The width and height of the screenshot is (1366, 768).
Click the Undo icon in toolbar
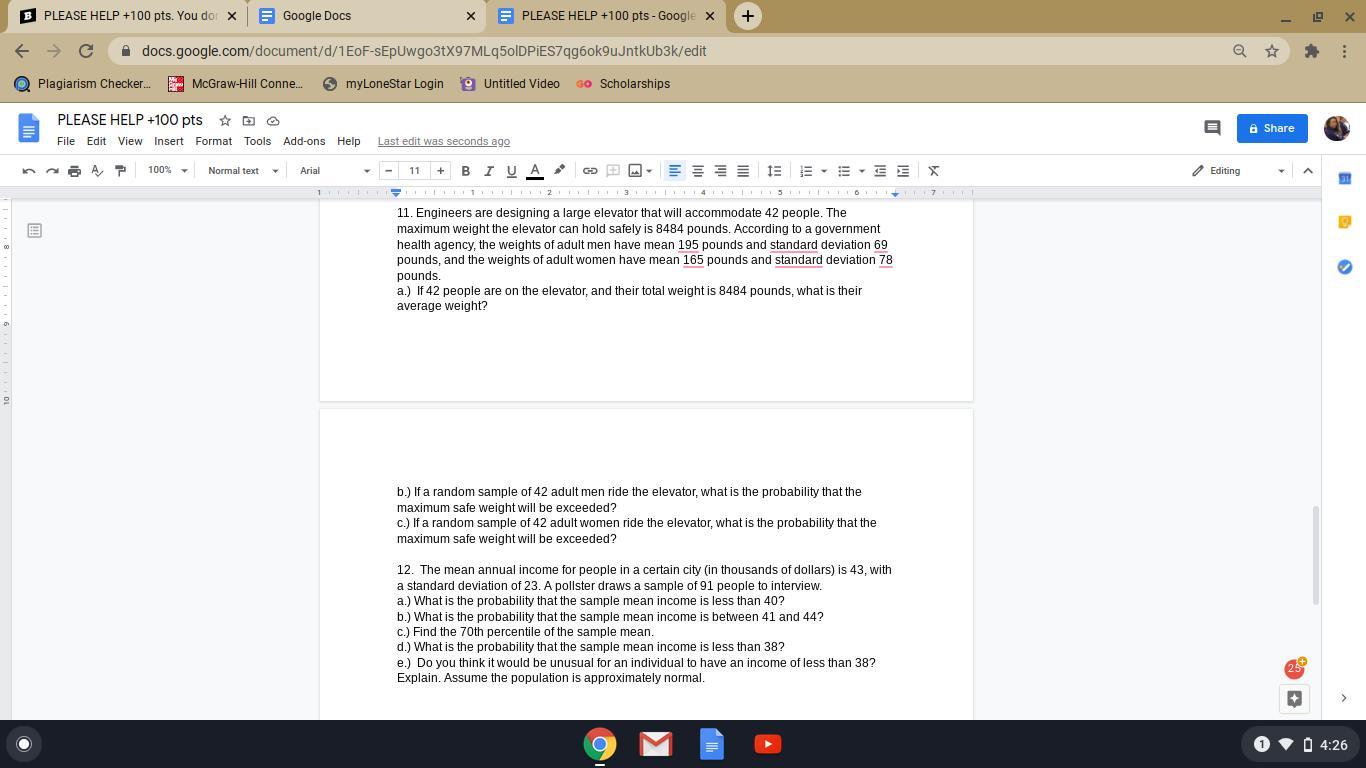point(29,171)
